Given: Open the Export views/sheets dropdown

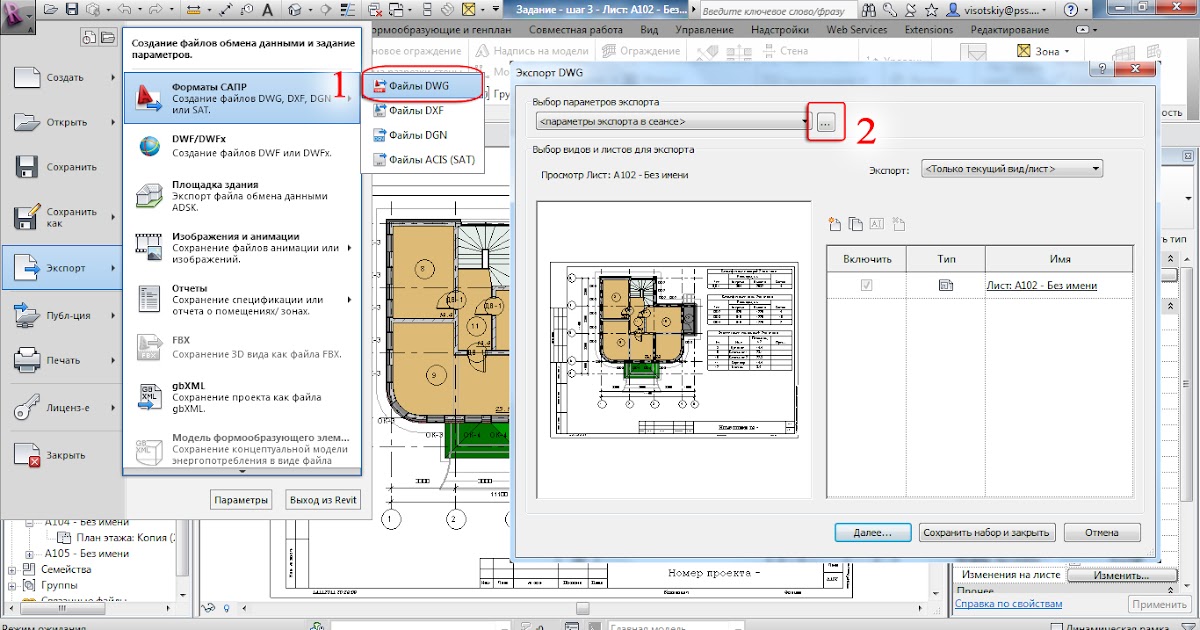Looking at the screenshot, I should coord(1011,169).
